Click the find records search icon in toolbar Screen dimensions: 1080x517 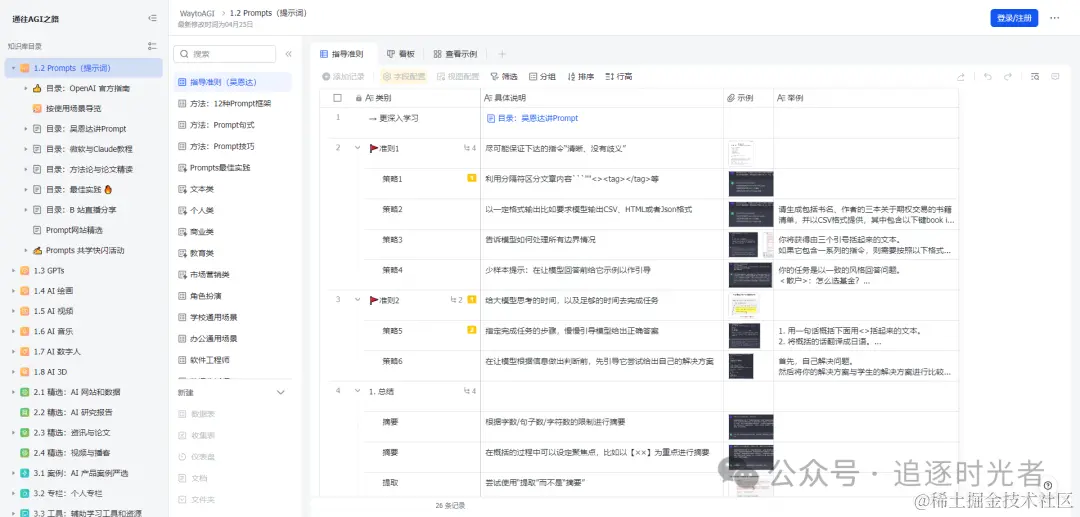pos(1035,77)
